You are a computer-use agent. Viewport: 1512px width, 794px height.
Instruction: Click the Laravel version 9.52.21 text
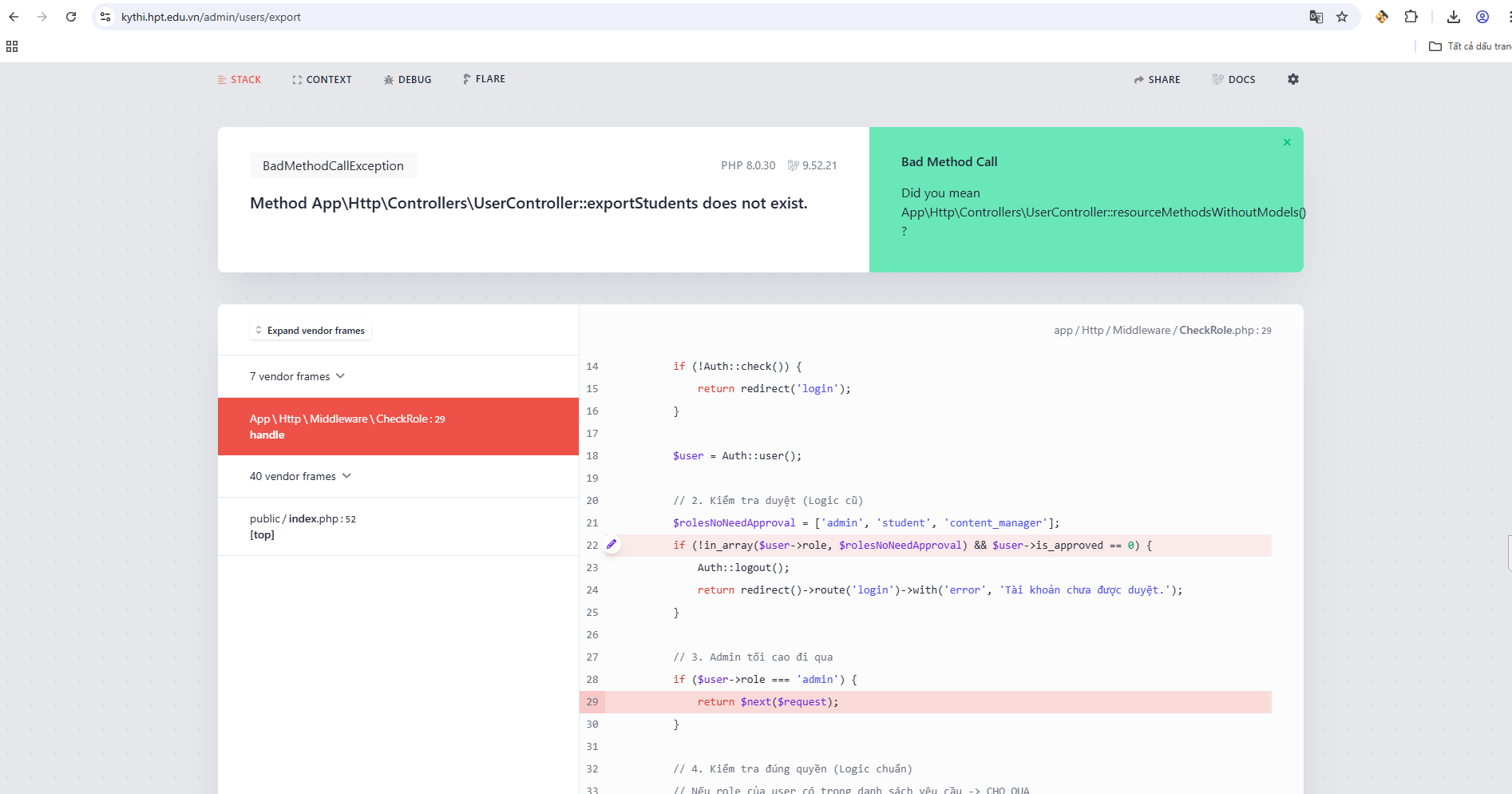point(812,165)
